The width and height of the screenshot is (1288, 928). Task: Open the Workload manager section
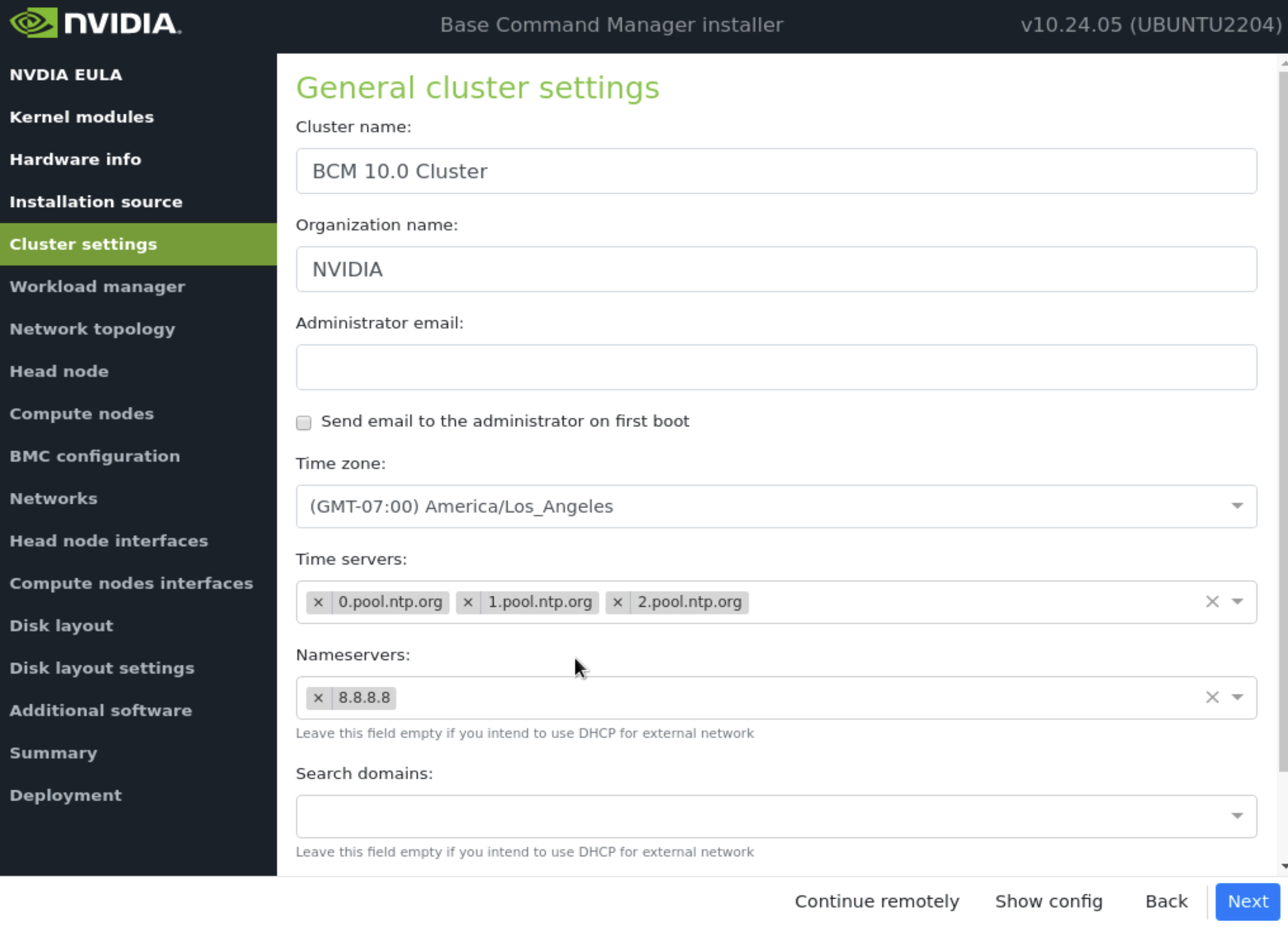[97, 286]
